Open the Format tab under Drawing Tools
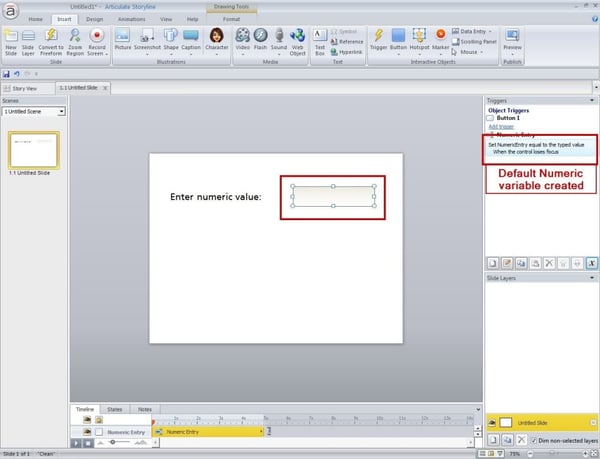Image resolution: width=600 pixels, height=459 pixels. [x=231, y=19]
